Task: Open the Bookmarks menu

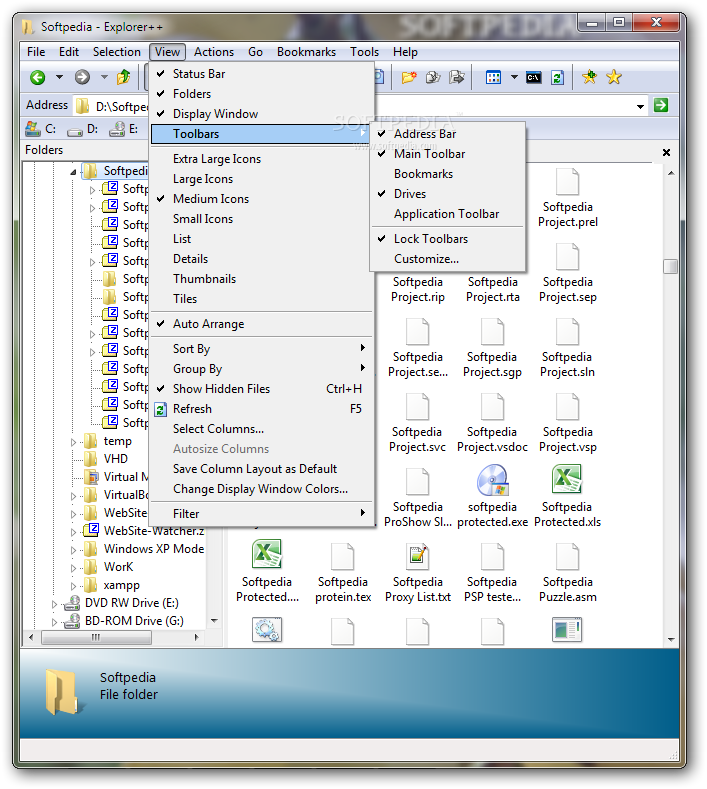Action: [x=306, y=52]
